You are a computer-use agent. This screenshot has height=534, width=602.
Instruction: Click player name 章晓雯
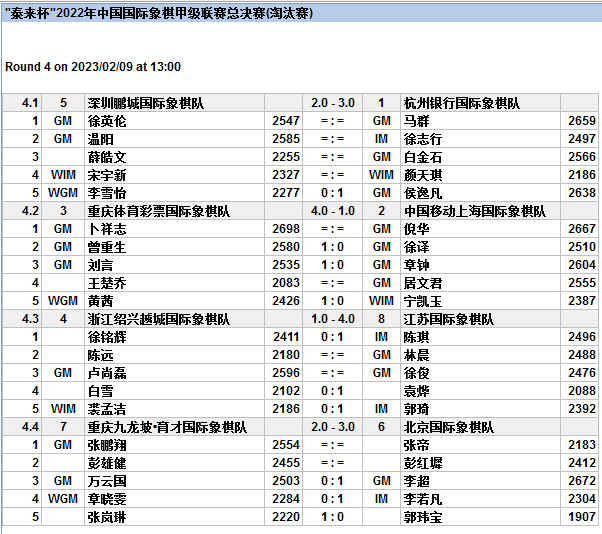point(107,499)
